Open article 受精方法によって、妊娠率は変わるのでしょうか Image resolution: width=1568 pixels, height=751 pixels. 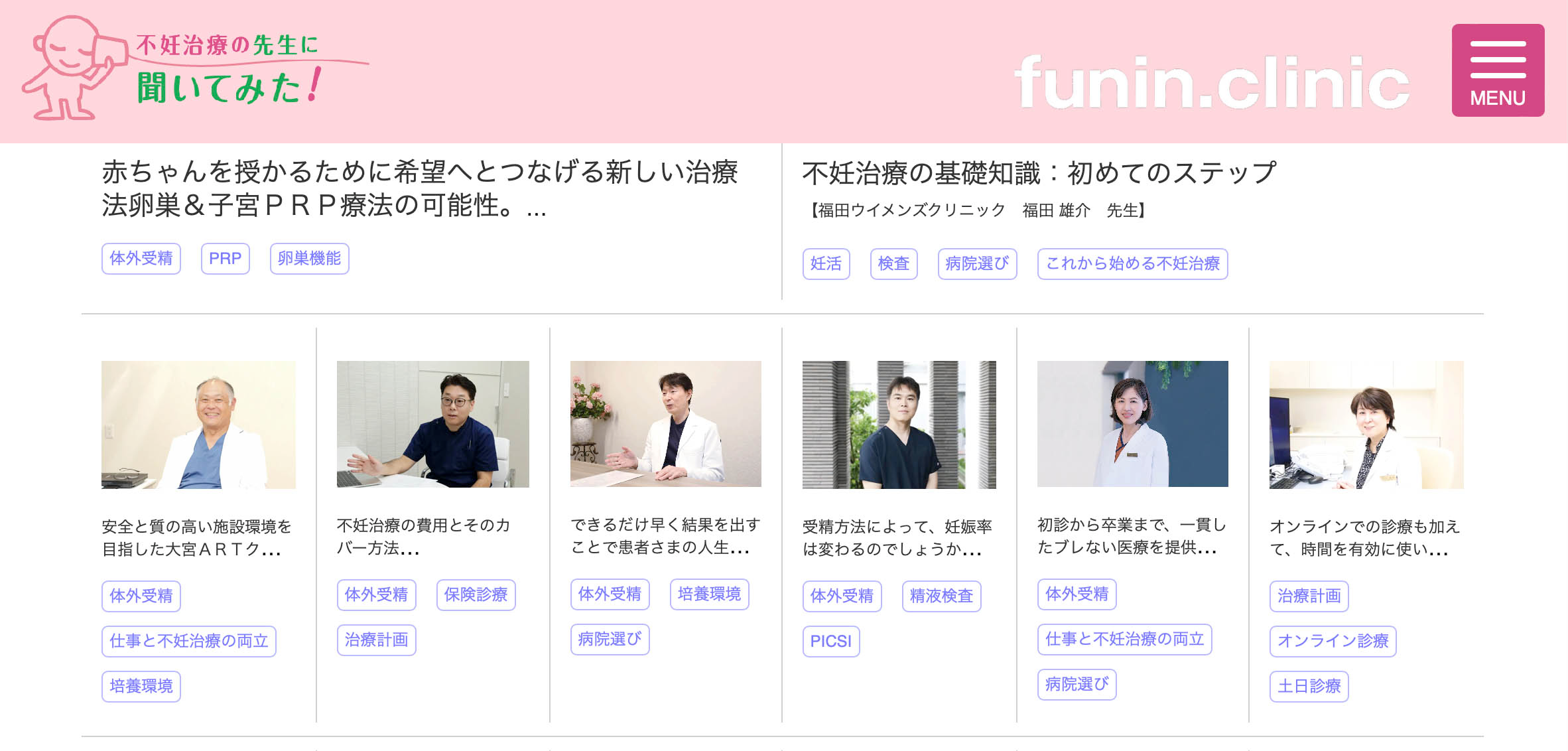click(897, 538)
